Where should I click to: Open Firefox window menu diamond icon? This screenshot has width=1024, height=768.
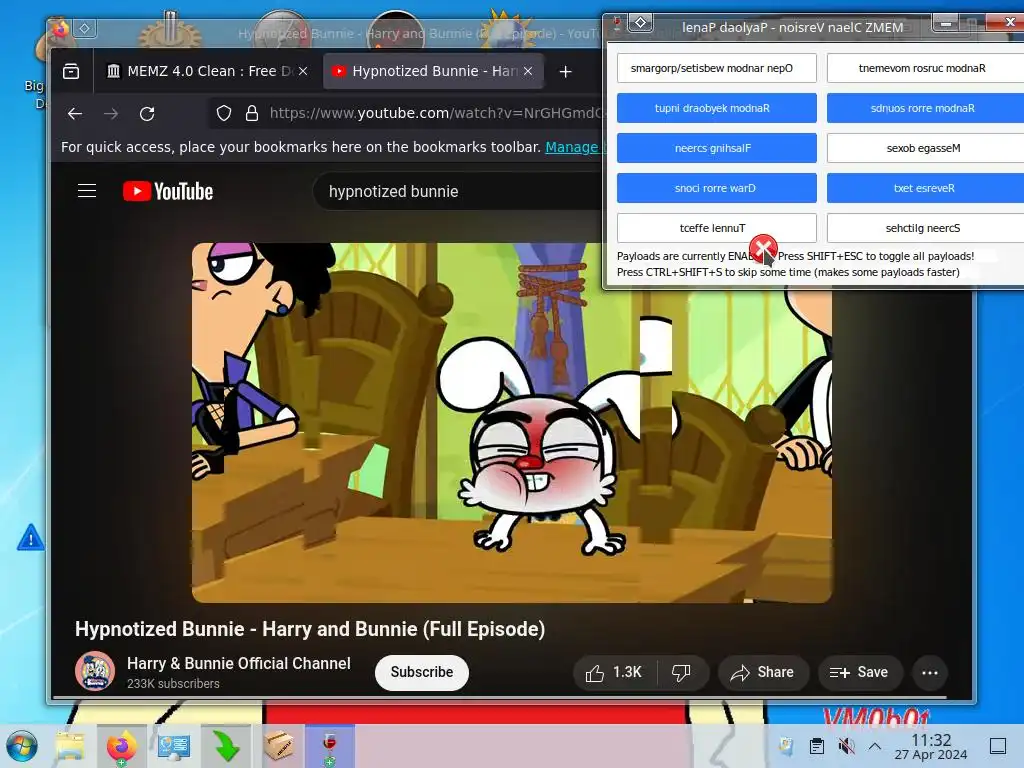pyautogui.click(x=86, y=28)
